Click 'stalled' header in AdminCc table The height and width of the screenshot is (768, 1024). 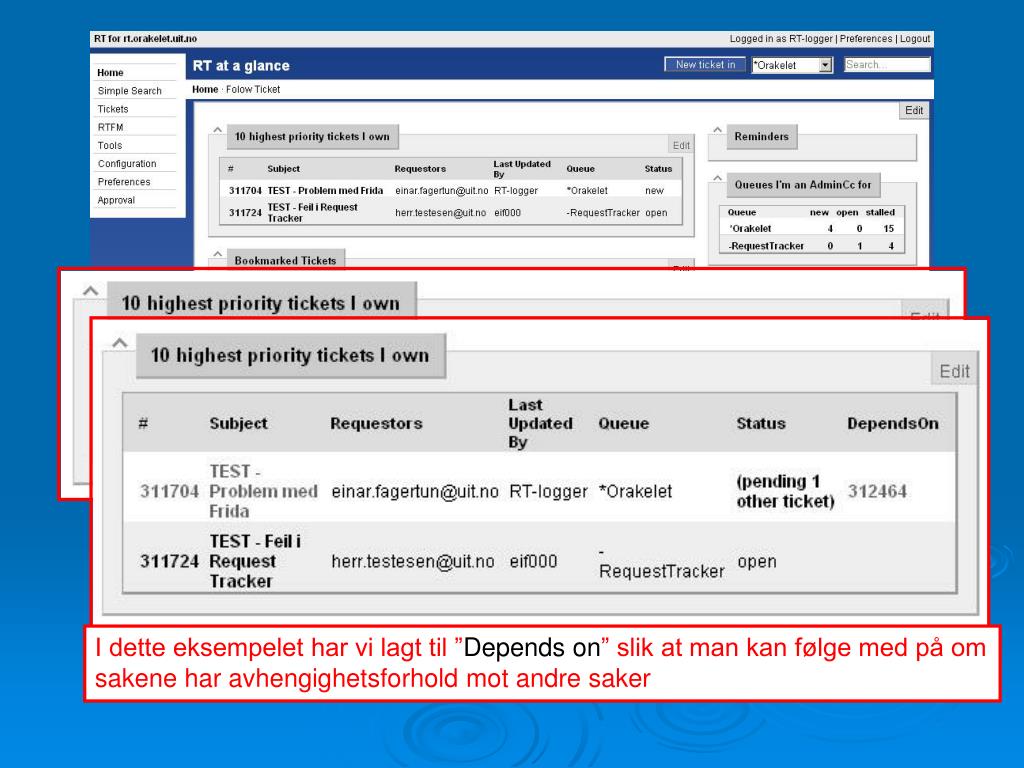coord(880,212)
